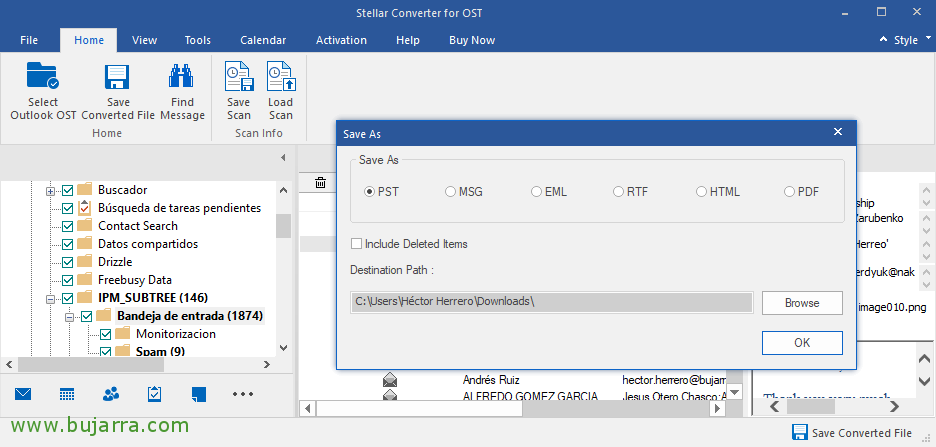The width and height of the screenshot is (936, 447).
Task: Collapse the left folder pane arrow
Action: (x=283, y=158)
